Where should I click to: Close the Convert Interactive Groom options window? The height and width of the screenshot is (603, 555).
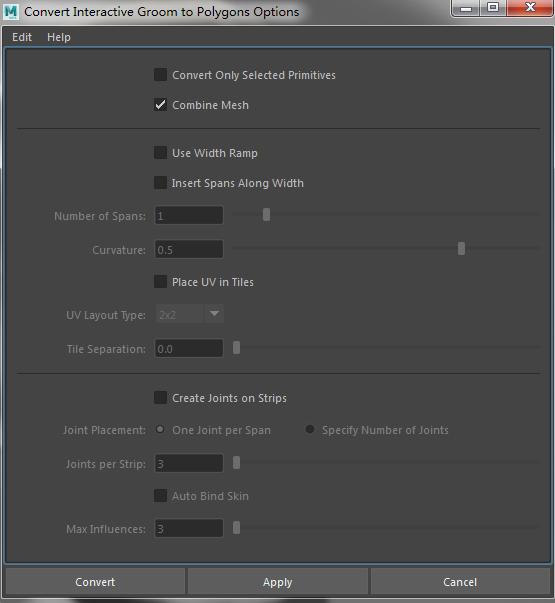(x=530, y=8)
